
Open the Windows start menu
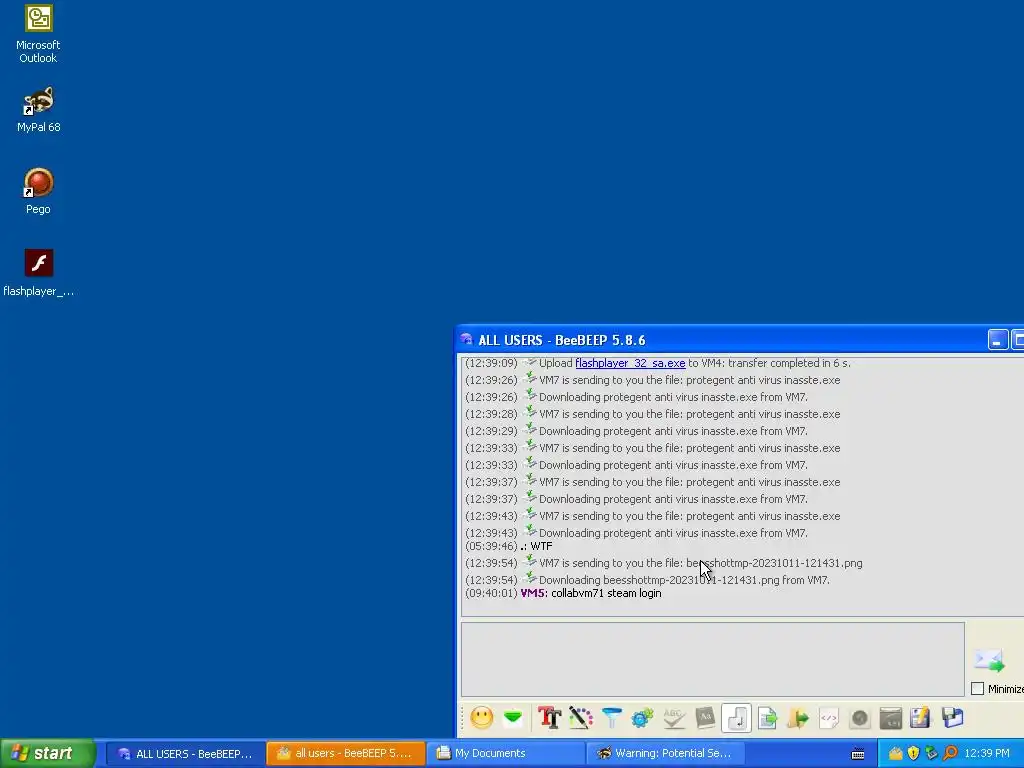point(47,754)
